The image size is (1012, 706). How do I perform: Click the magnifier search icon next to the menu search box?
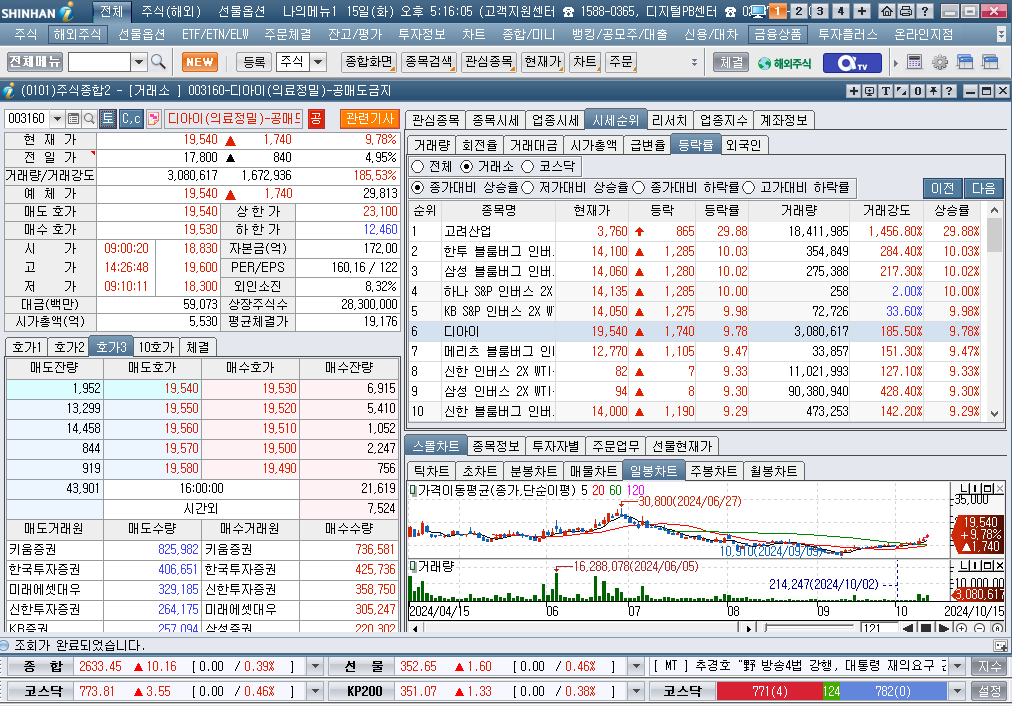[158, 62]
